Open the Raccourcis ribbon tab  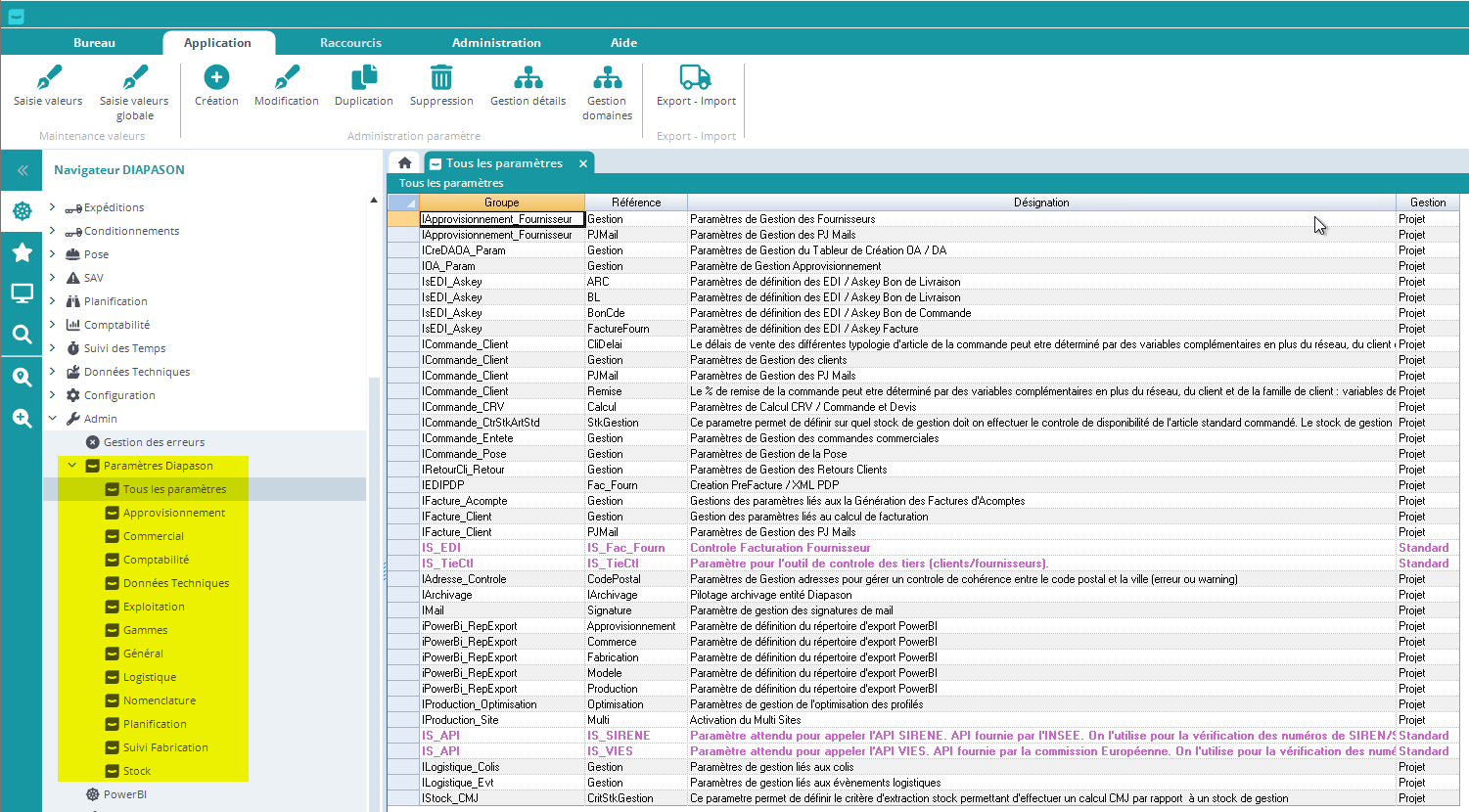click(350, 43)
